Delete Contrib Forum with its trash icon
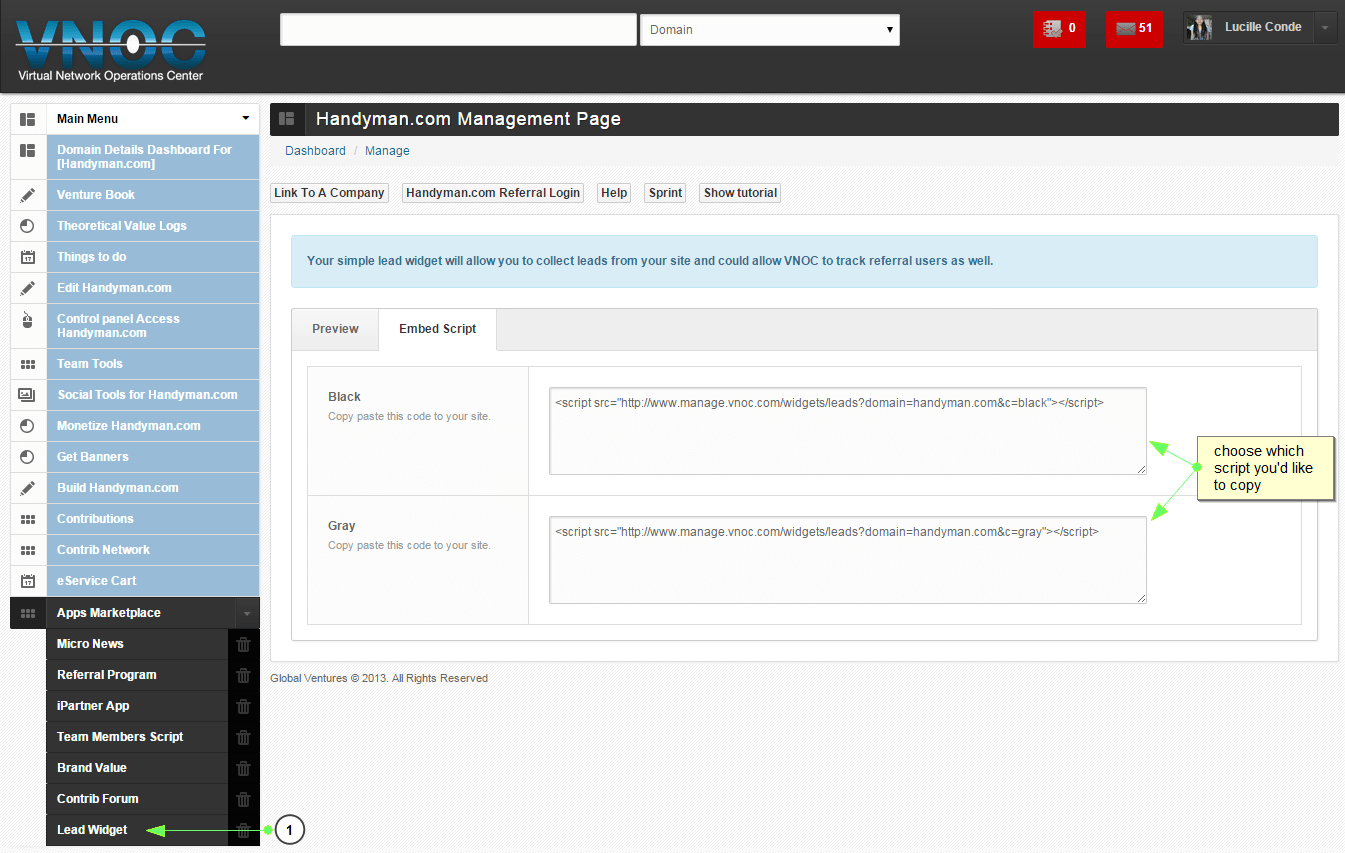1345x853 pixels. click(243, 800)
